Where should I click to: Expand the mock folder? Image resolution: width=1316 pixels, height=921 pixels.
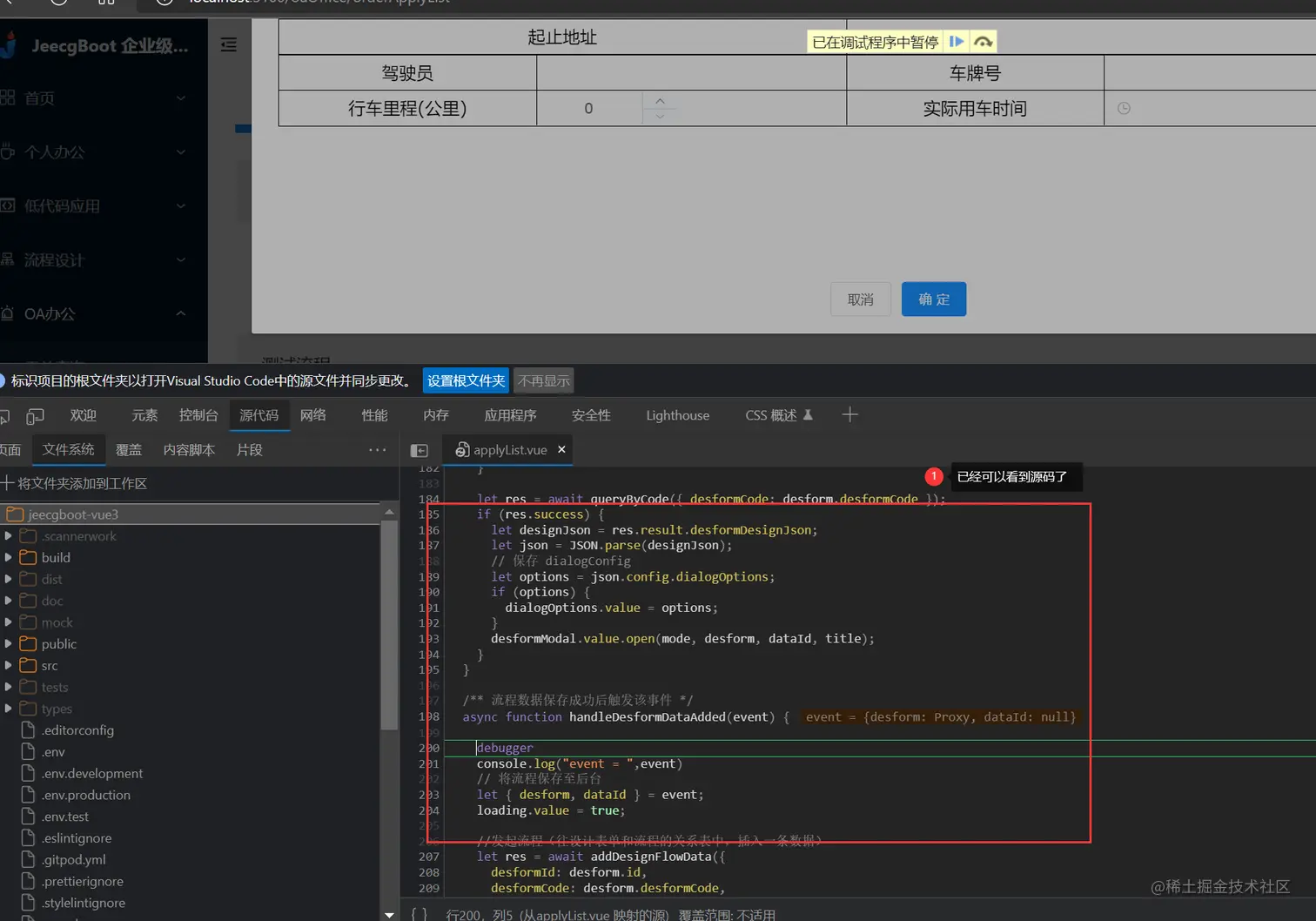pyautogui.click(x=9, y=622)
